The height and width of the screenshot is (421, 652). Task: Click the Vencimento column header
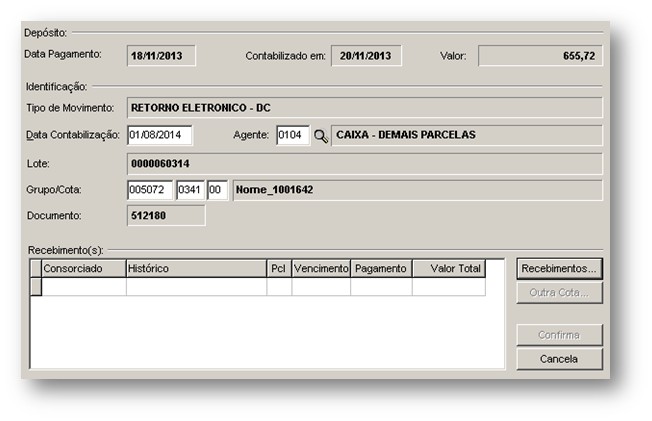(321, 269)
